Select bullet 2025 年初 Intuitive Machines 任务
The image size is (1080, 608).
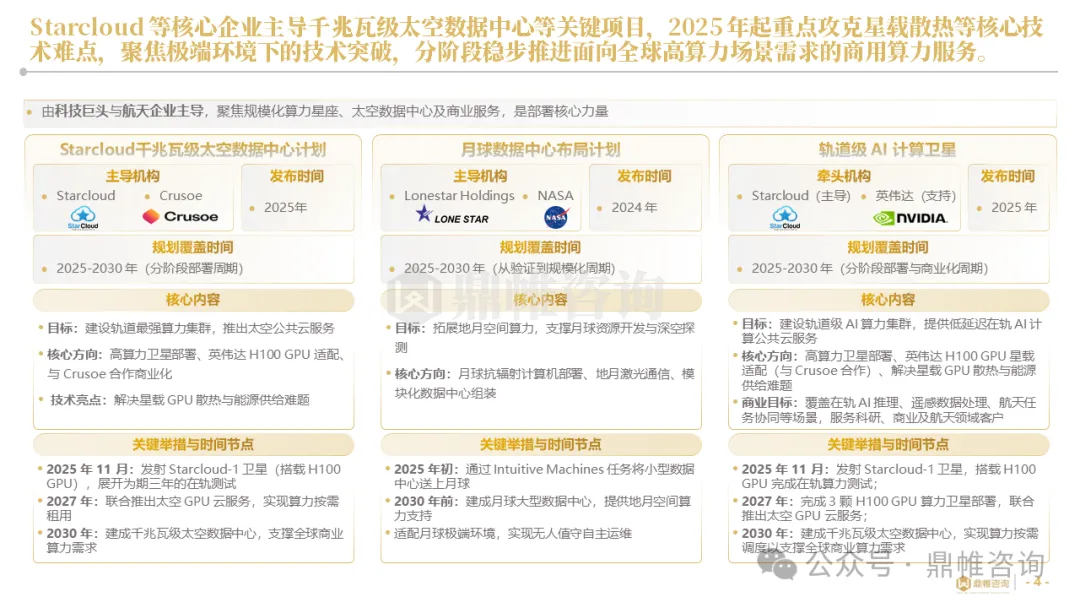[x=544, y=476]
